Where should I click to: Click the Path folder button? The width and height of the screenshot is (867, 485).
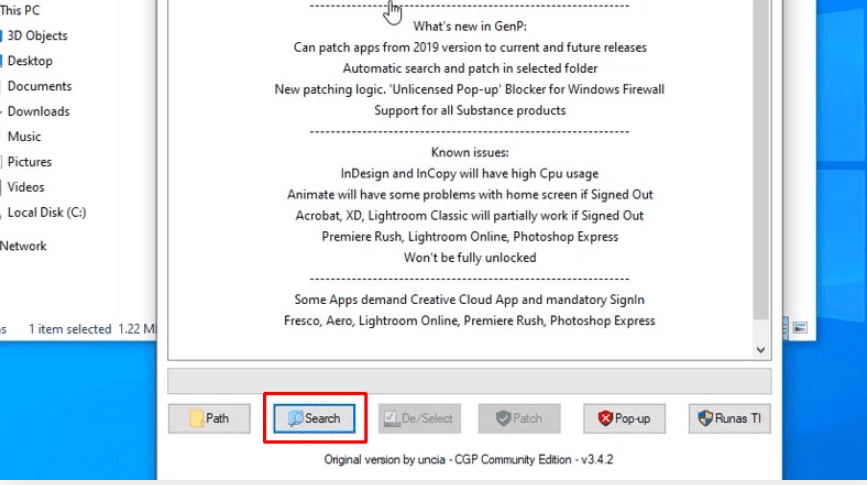point(209,418)
